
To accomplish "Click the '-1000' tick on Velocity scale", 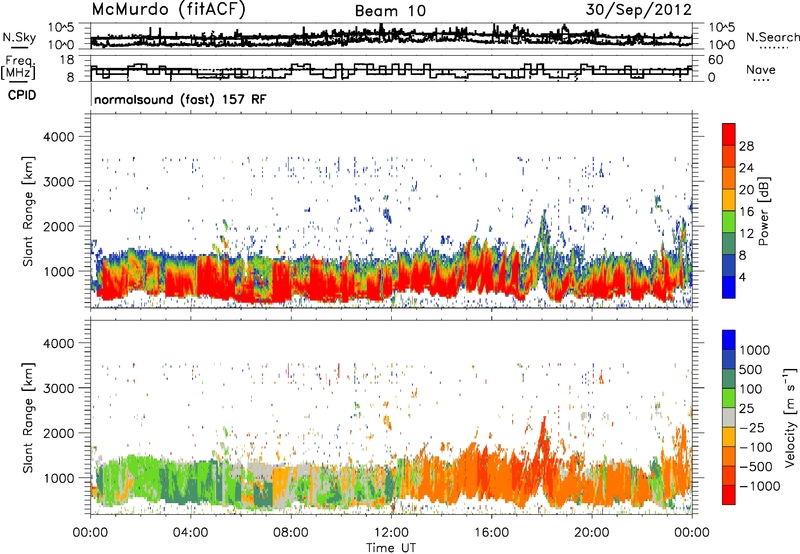I will 760,486.
